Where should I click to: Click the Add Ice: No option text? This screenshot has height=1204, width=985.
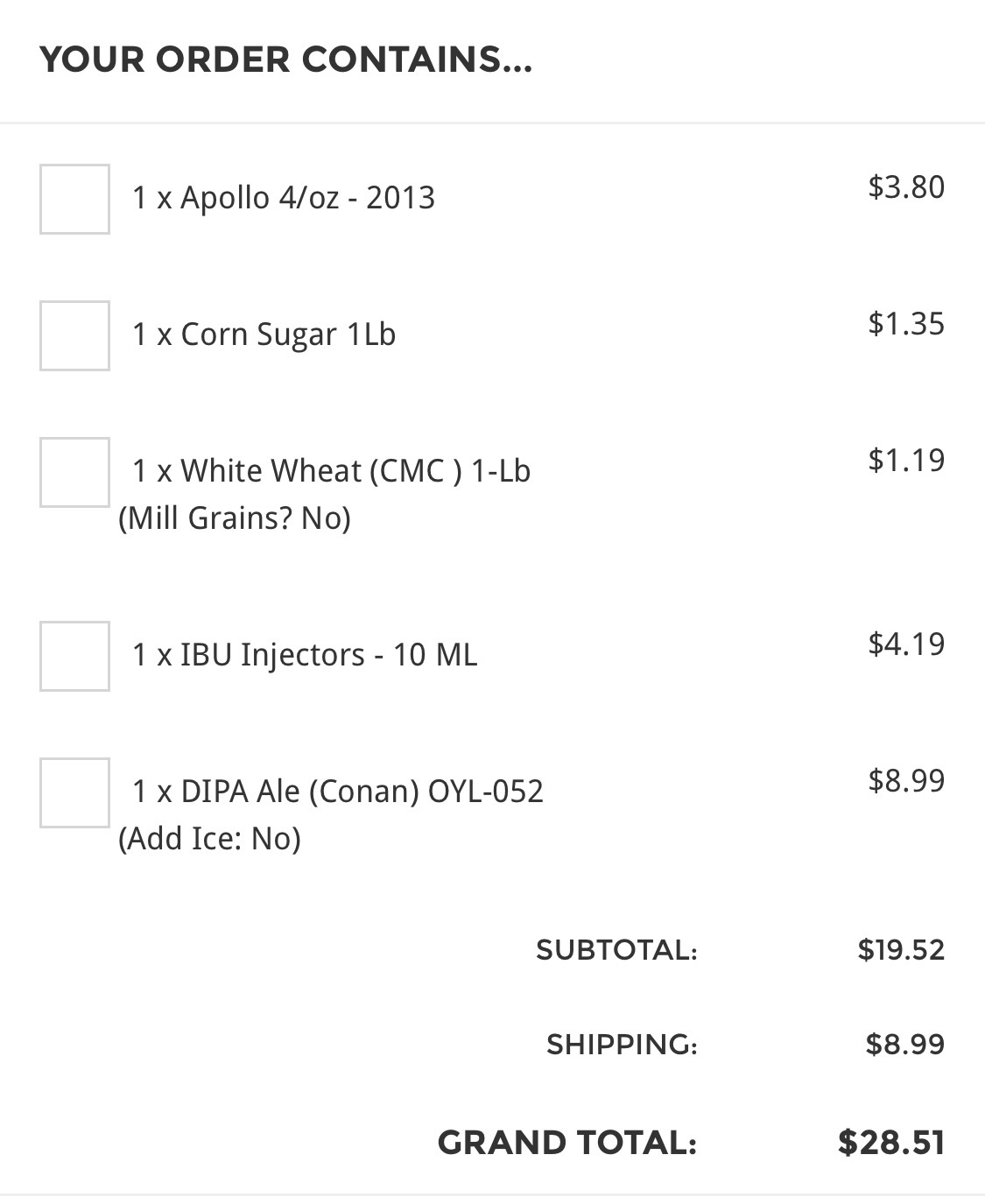209,839
